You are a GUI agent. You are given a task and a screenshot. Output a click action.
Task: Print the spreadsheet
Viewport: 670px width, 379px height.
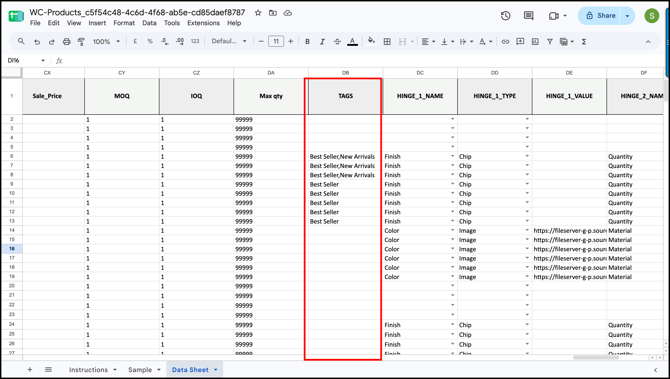click(67, 41)
